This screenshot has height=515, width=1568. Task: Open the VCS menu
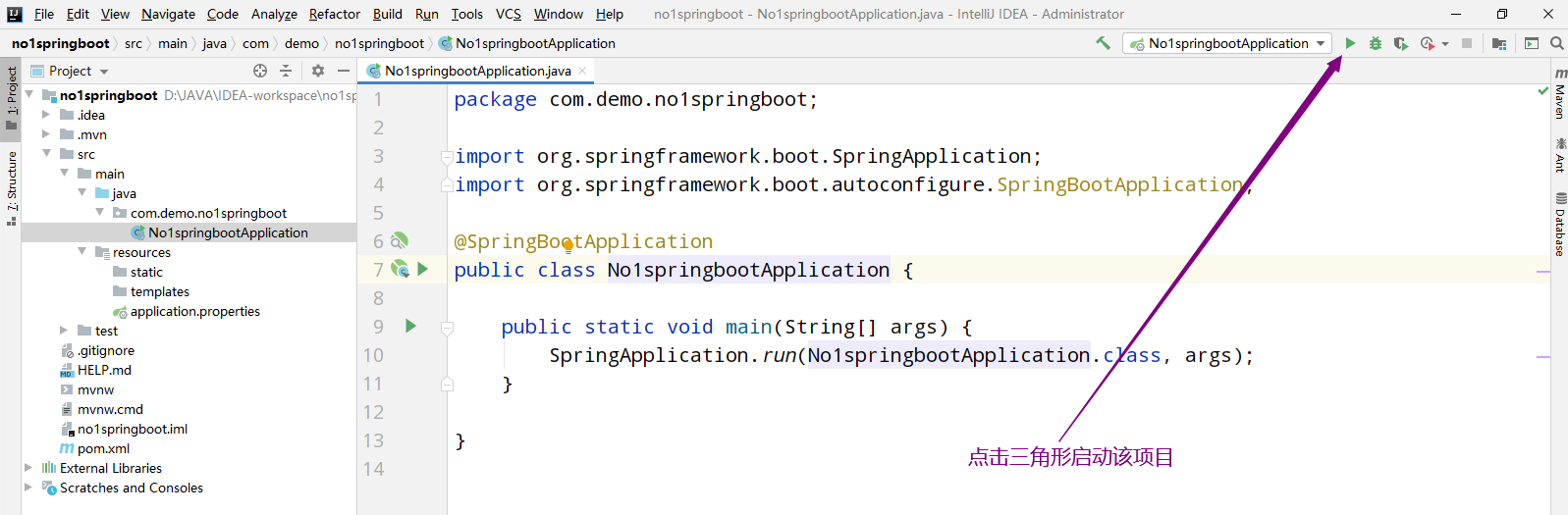(x=509, y=14)
